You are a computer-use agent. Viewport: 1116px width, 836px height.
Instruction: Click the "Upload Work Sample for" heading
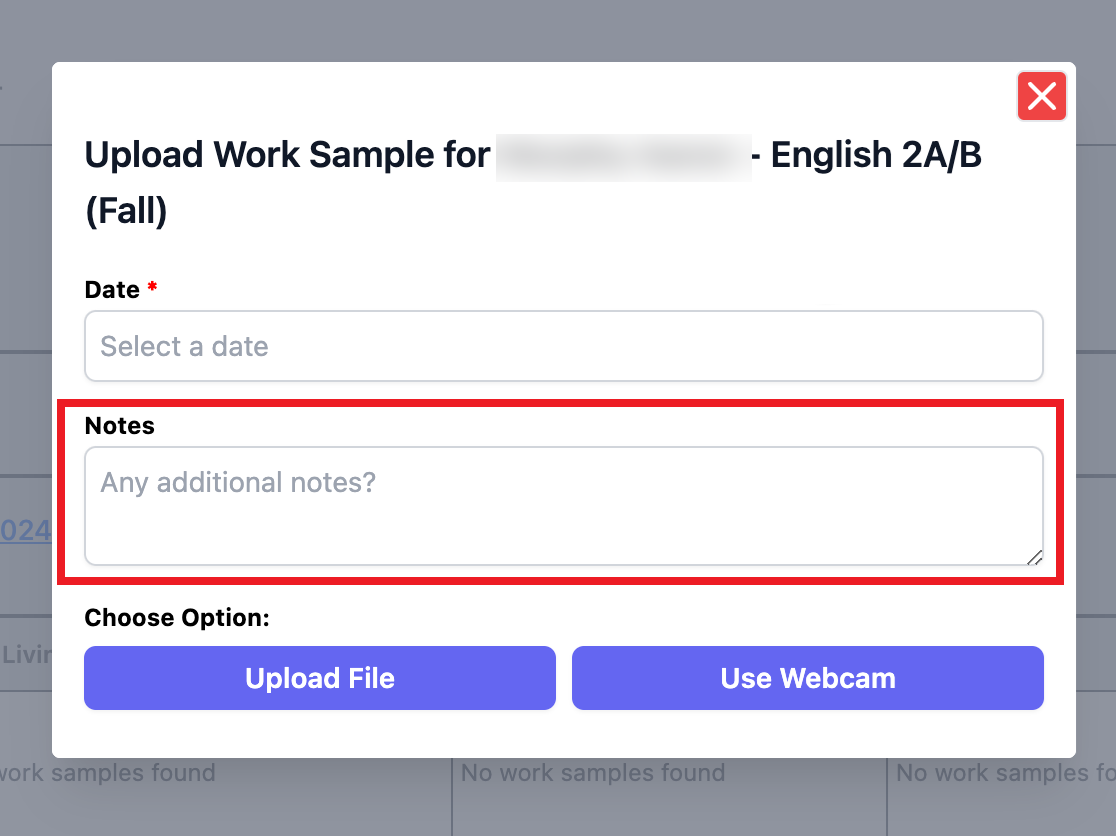(287, 156)
